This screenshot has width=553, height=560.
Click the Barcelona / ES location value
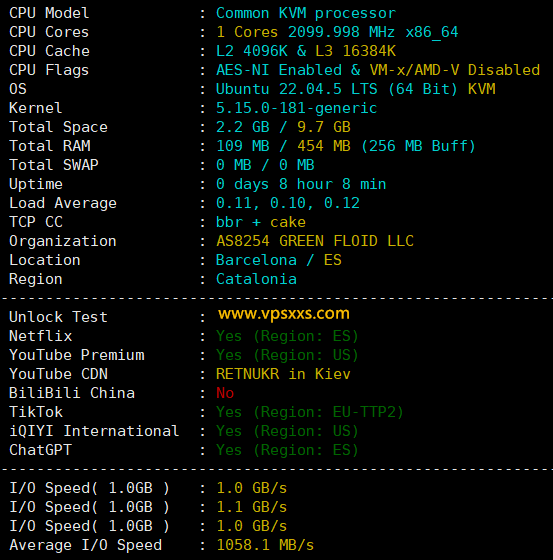(x=279, y=260)
